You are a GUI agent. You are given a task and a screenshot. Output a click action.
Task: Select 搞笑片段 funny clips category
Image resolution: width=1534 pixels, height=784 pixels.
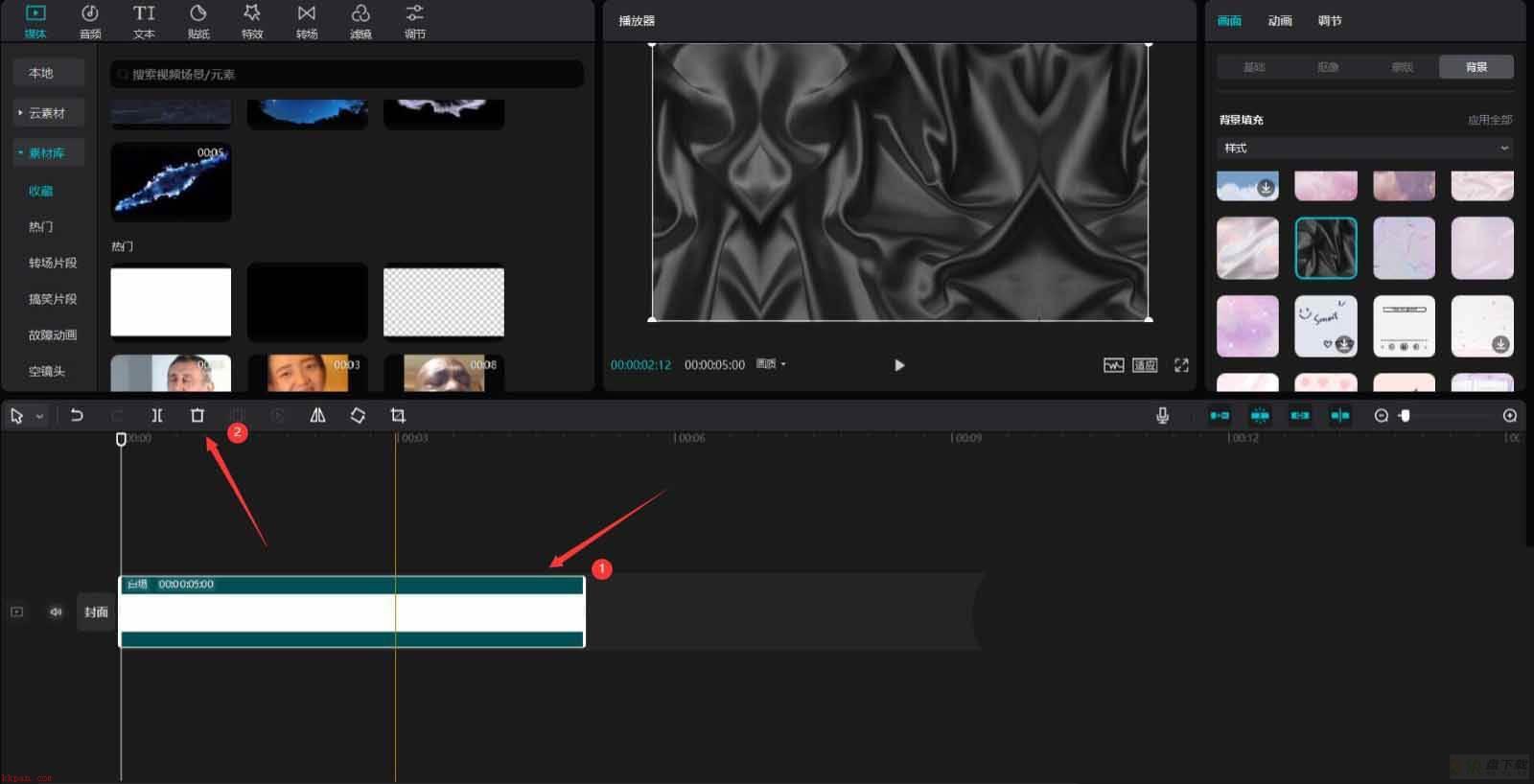tap(53, 299)
